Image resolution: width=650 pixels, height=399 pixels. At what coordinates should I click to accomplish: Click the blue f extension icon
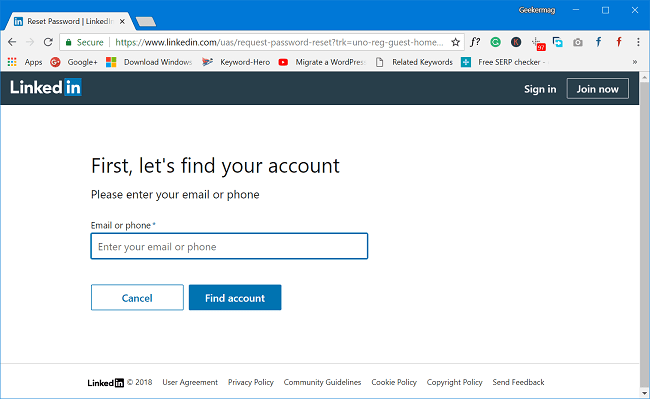point(598,42)
